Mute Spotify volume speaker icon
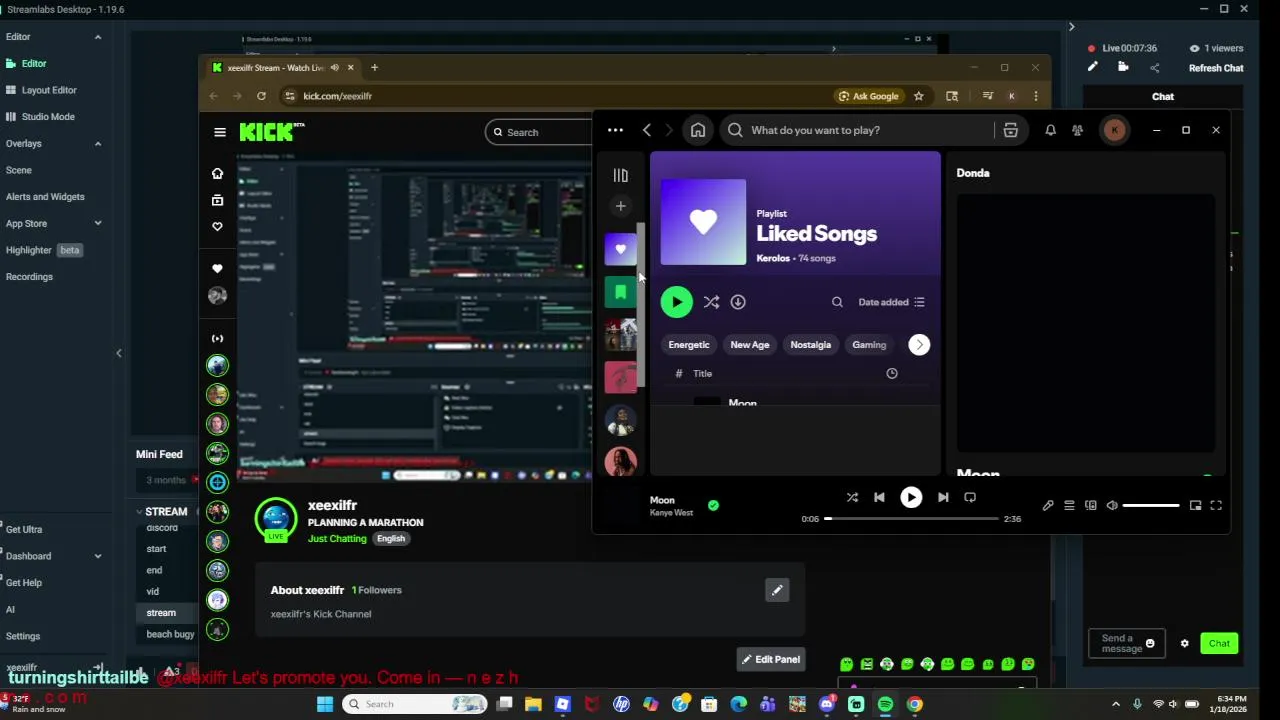The image size is (1280, 720). pos(1112,506)
